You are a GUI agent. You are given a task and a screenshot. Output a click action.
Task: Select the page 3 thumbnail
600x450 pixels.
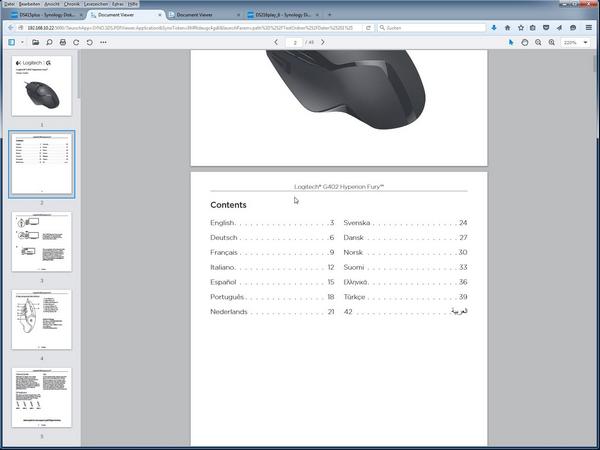[x=42, y=242]
